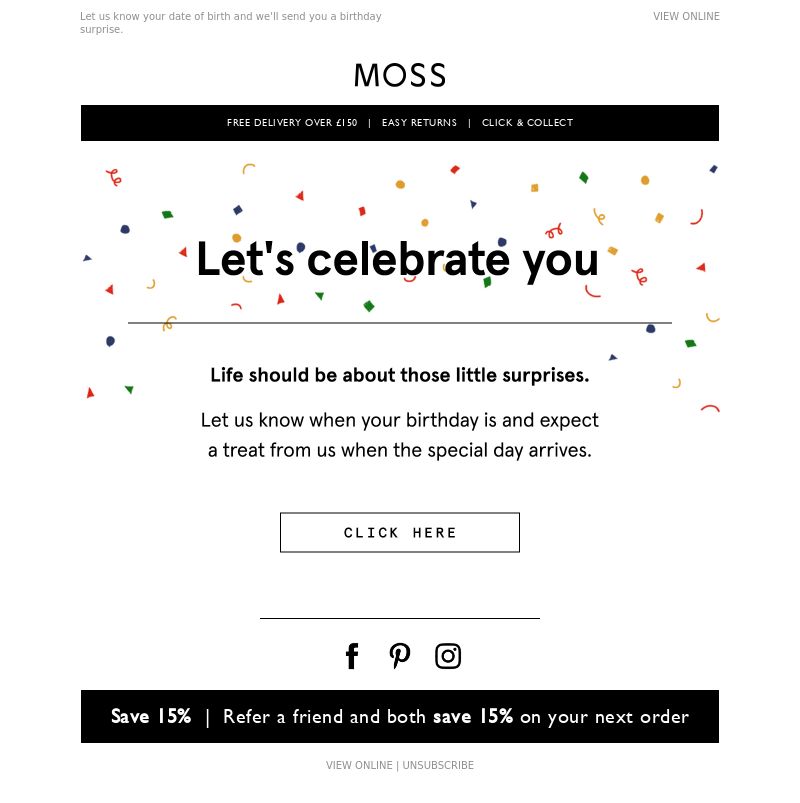Screen dimensions: 800x803
Task: Click the red squiggle confetti at top left
Action: (x=114, y=178)
